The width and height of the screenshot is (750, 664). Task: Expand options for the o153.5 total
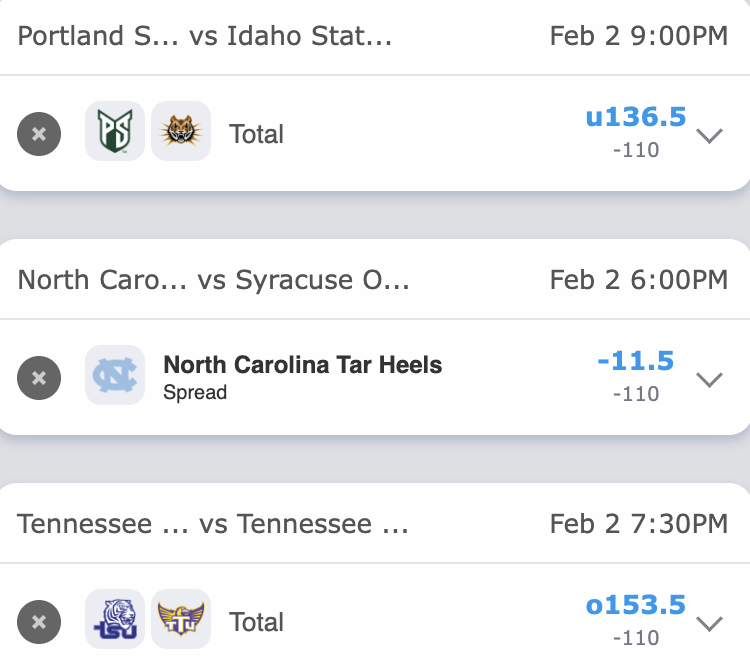pyautogui.click(x=709, y=623)
